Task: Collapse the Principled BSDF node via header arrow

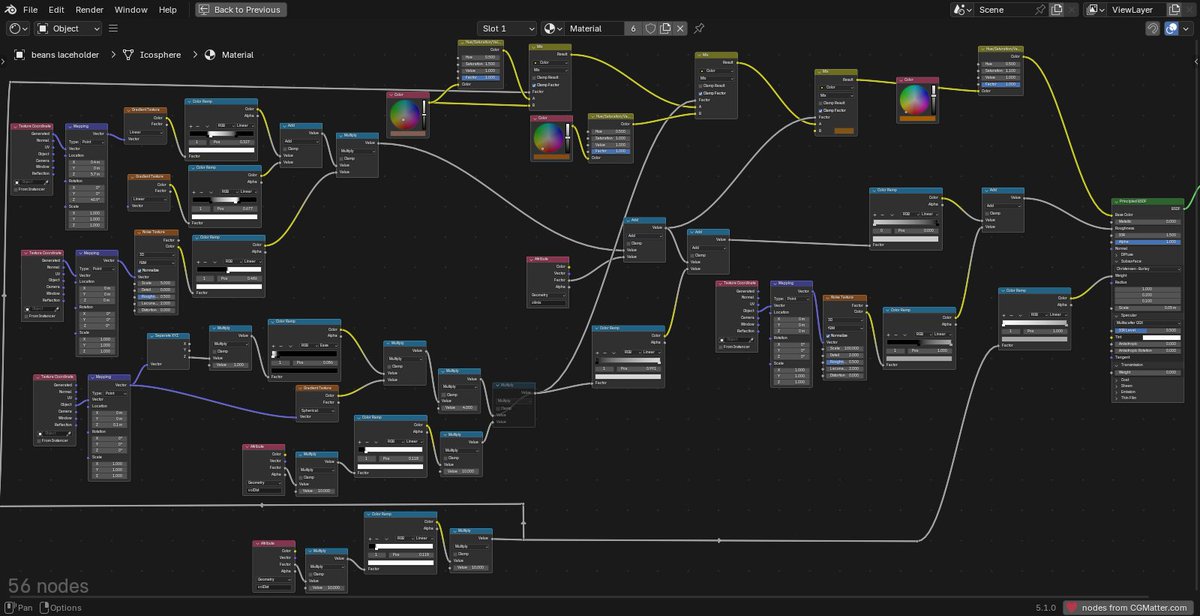Action: click(x=1116, y=201)
